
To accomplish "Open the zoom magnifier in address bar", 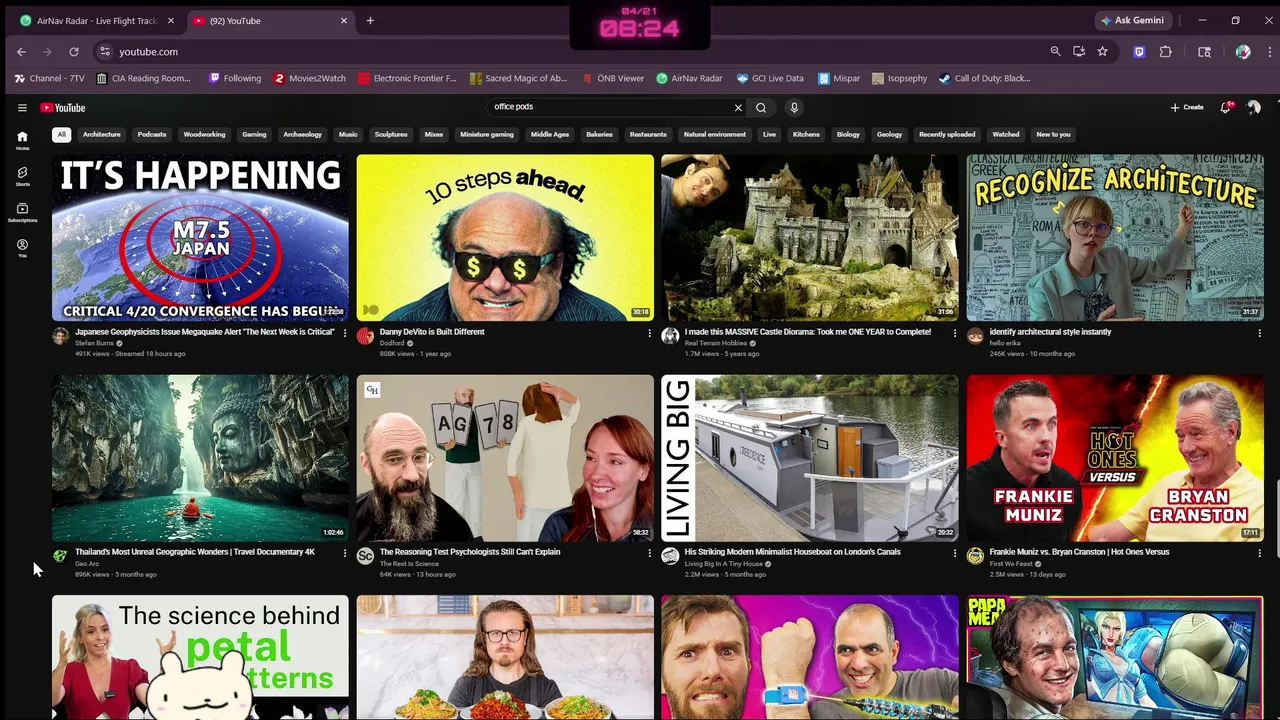I will coord(1055,52).
